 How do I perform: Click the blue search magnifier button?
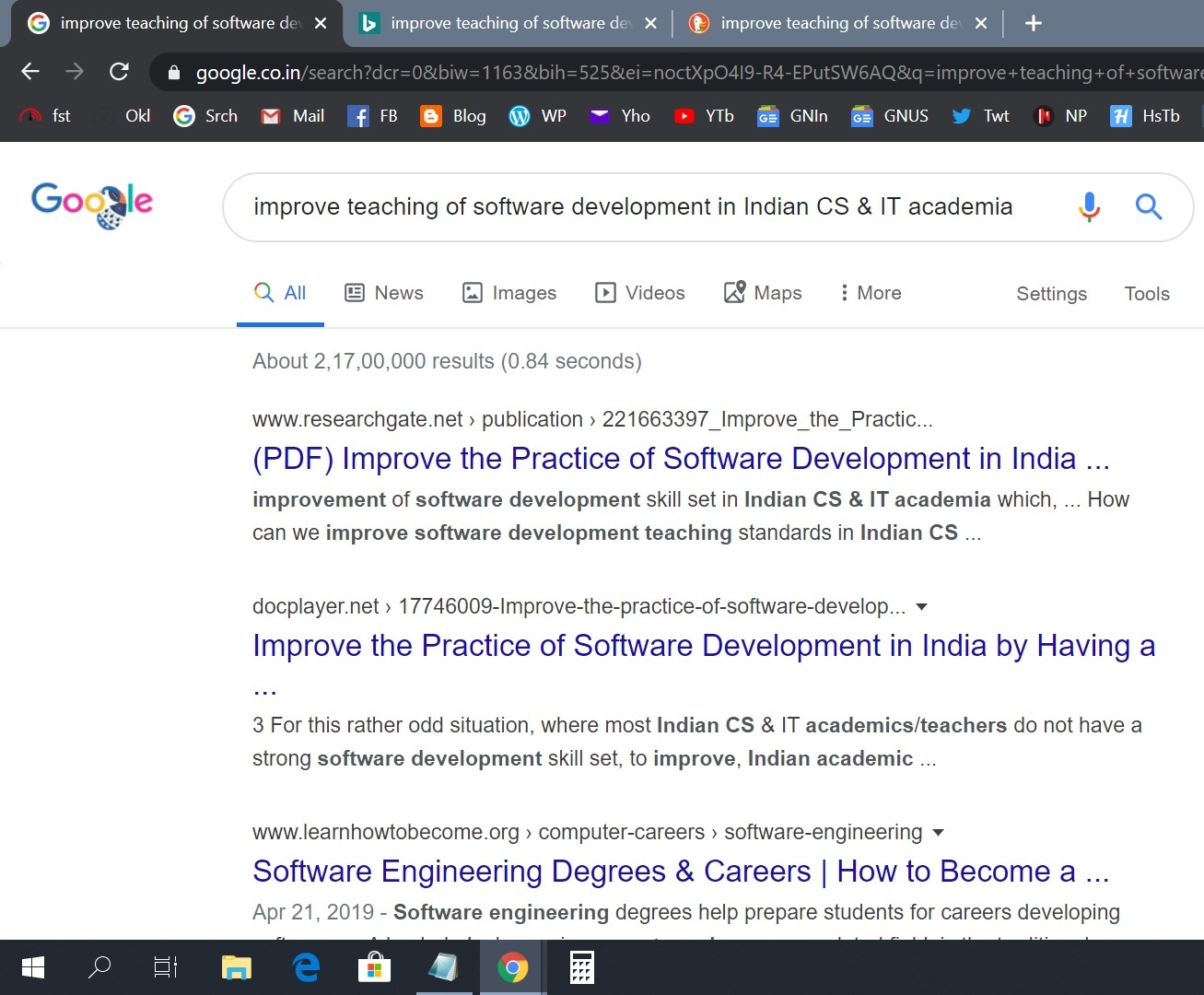(1148, 206)
